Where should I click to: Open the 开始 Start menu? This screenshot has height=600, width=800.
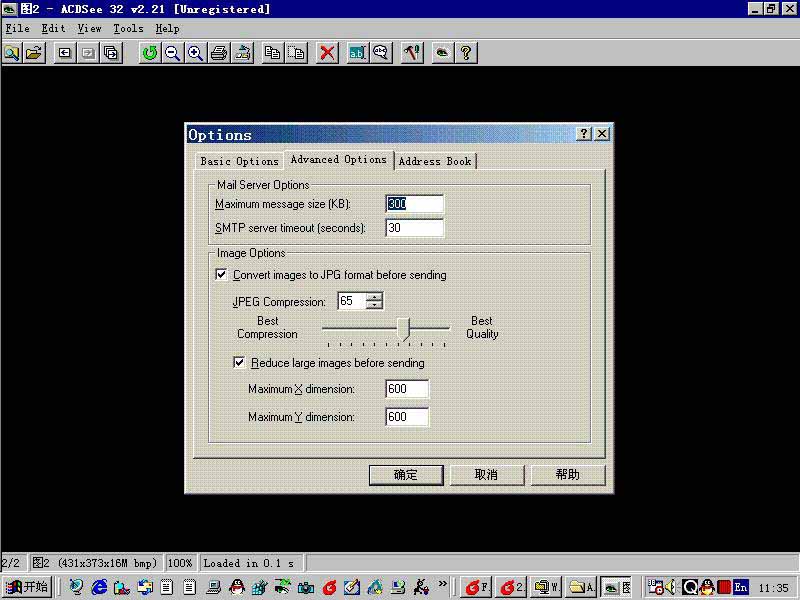point(27,587)
